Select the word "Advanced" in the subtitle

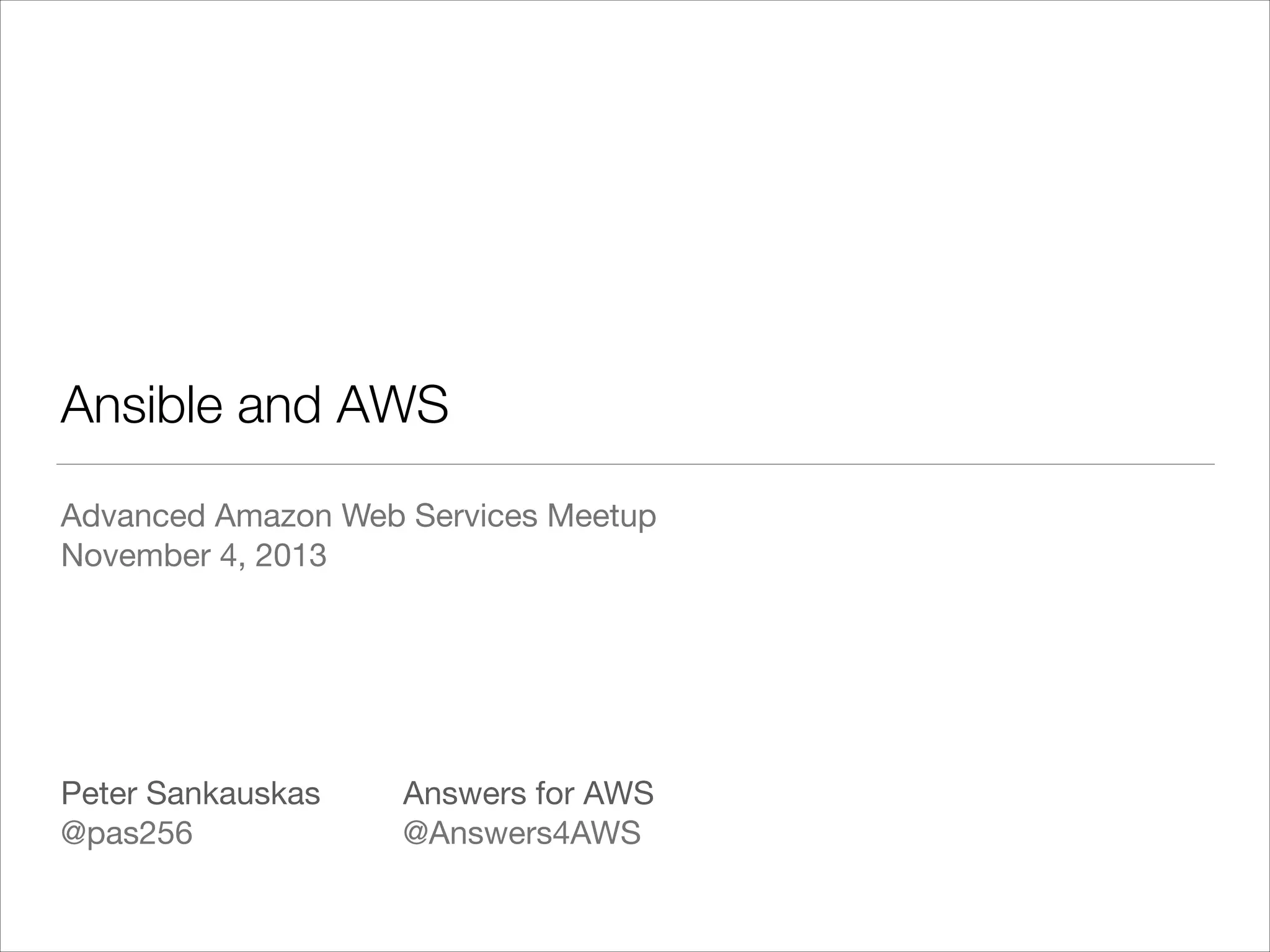click(133, 516)
